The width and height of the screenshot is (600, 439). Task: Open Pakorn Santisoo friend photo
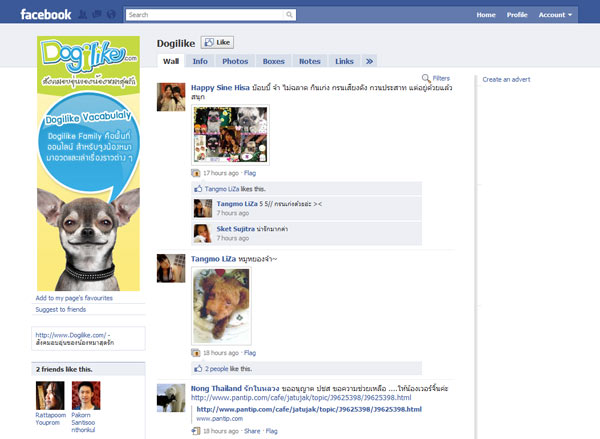tap(86, 395)
